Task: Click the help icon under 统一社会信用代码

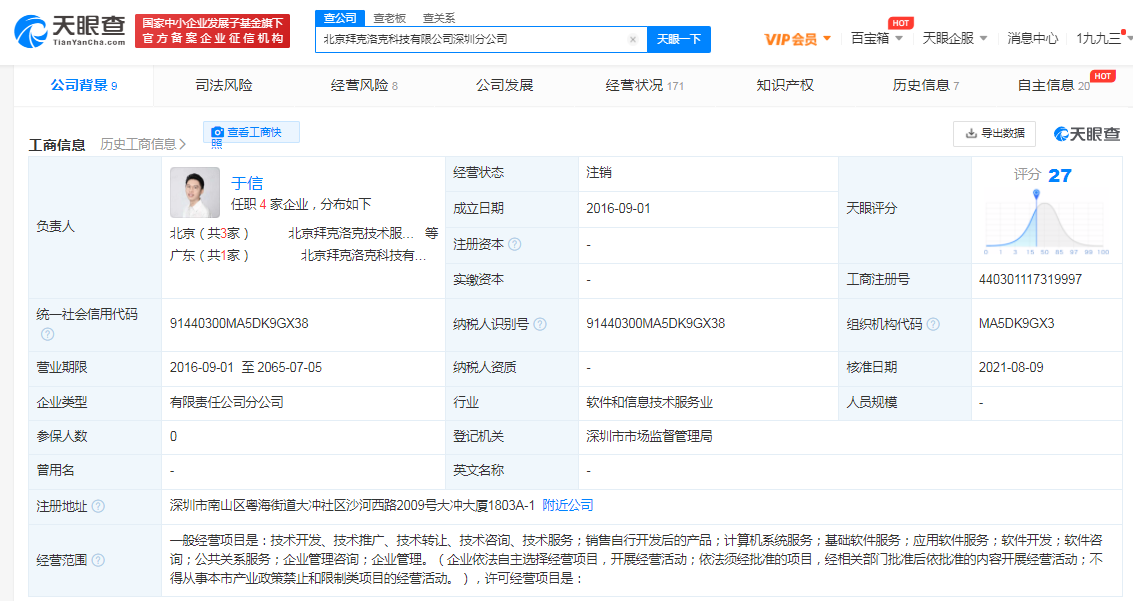Action: (47, 334)
